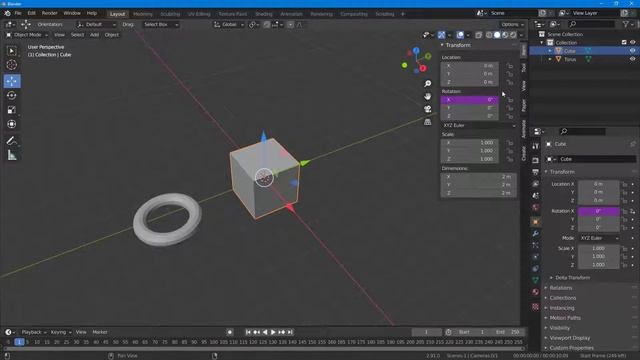Switch to wireframe viewport shading

point(489,35)
